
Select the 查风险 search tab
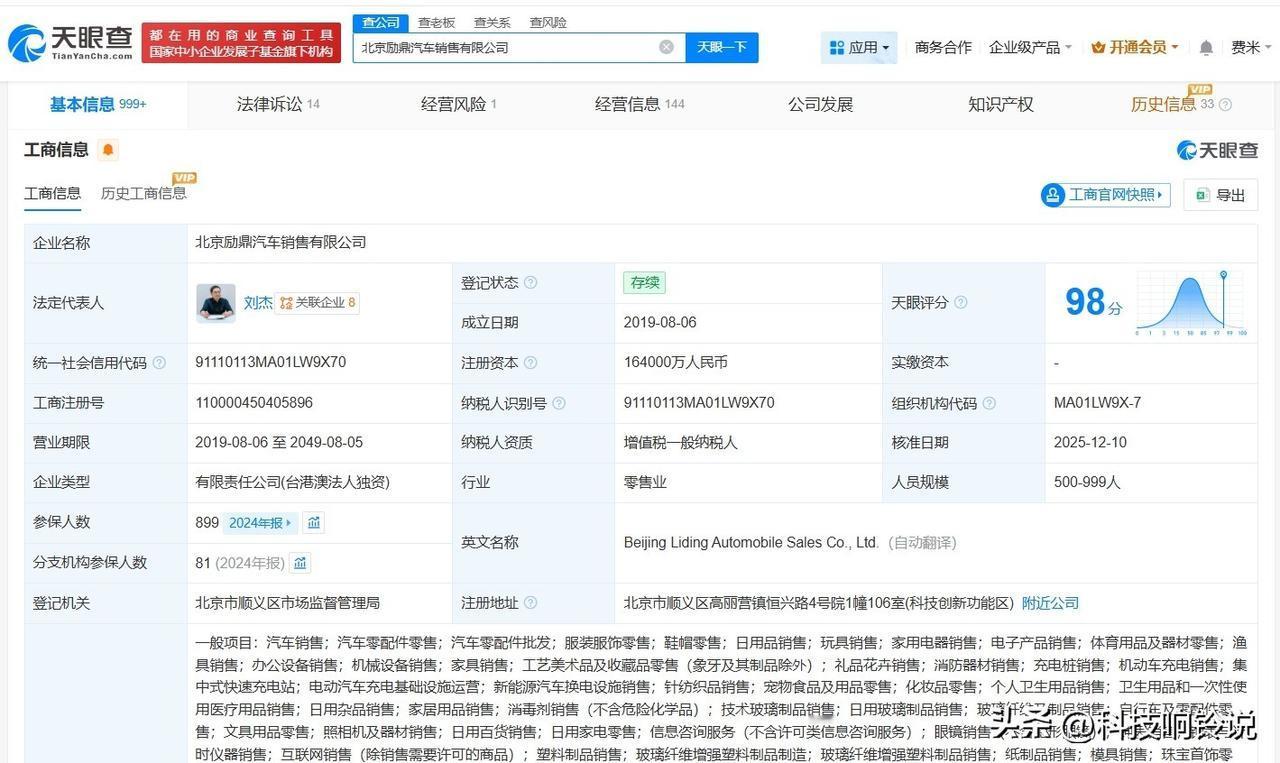click(x=548, y=22)
